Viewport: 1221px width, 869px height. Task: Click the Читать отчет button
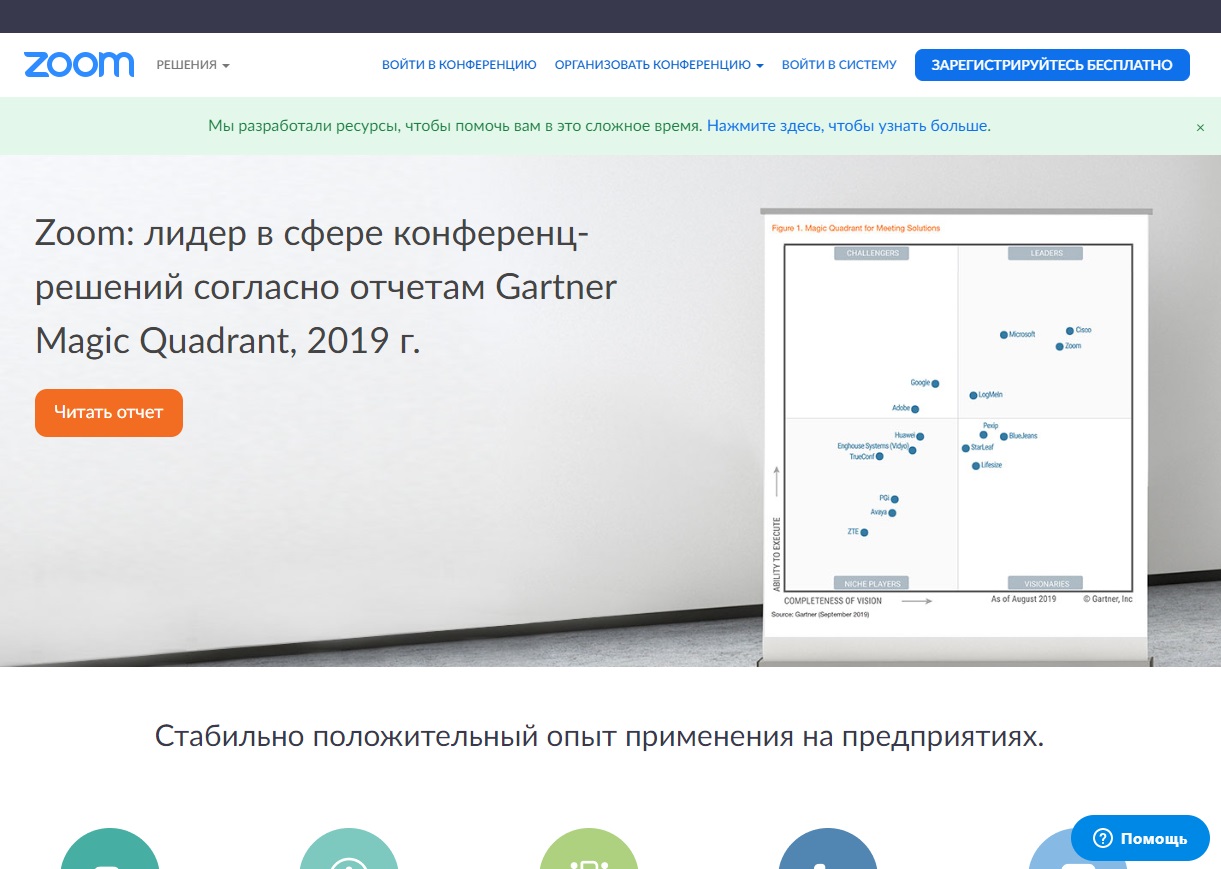[109, 412]
